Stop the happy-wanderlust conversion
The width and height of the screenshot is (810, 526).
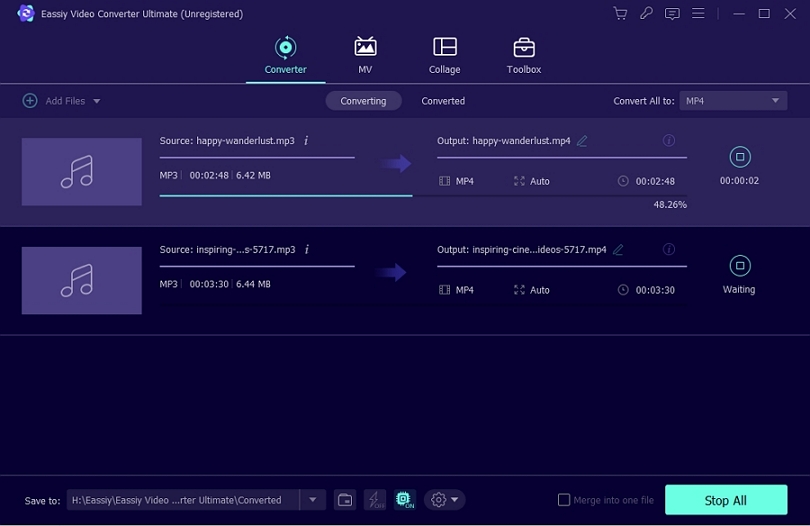tap(740, 157)
